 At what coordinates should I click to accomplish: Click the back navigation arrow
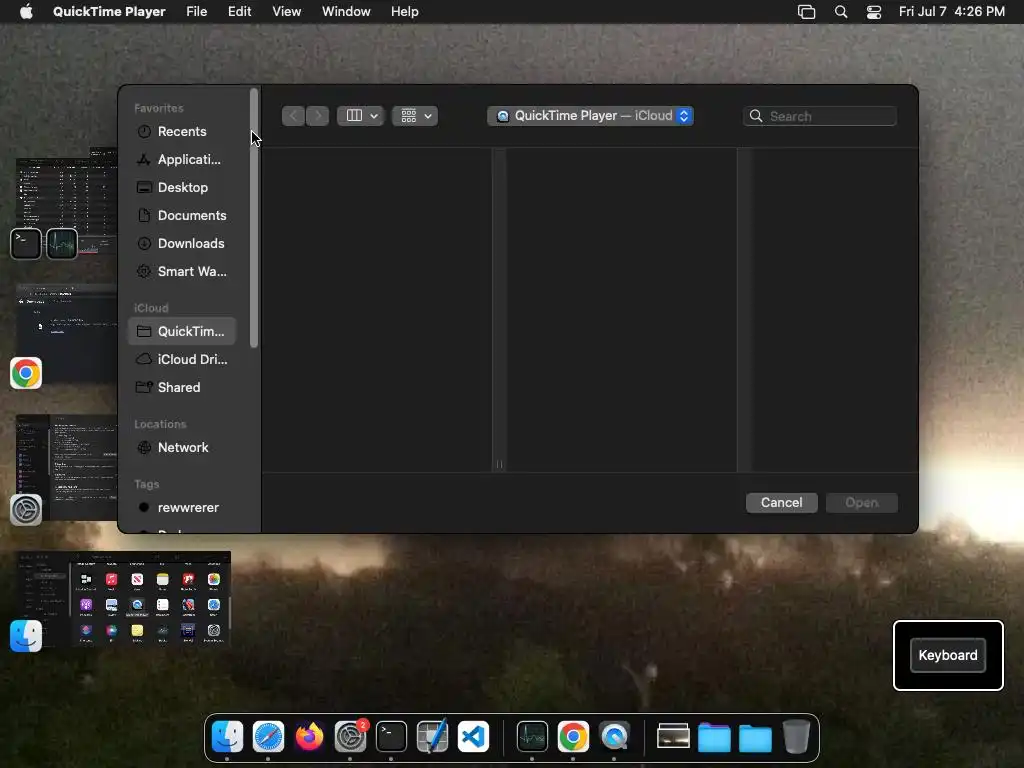click(x=293, y=116)
